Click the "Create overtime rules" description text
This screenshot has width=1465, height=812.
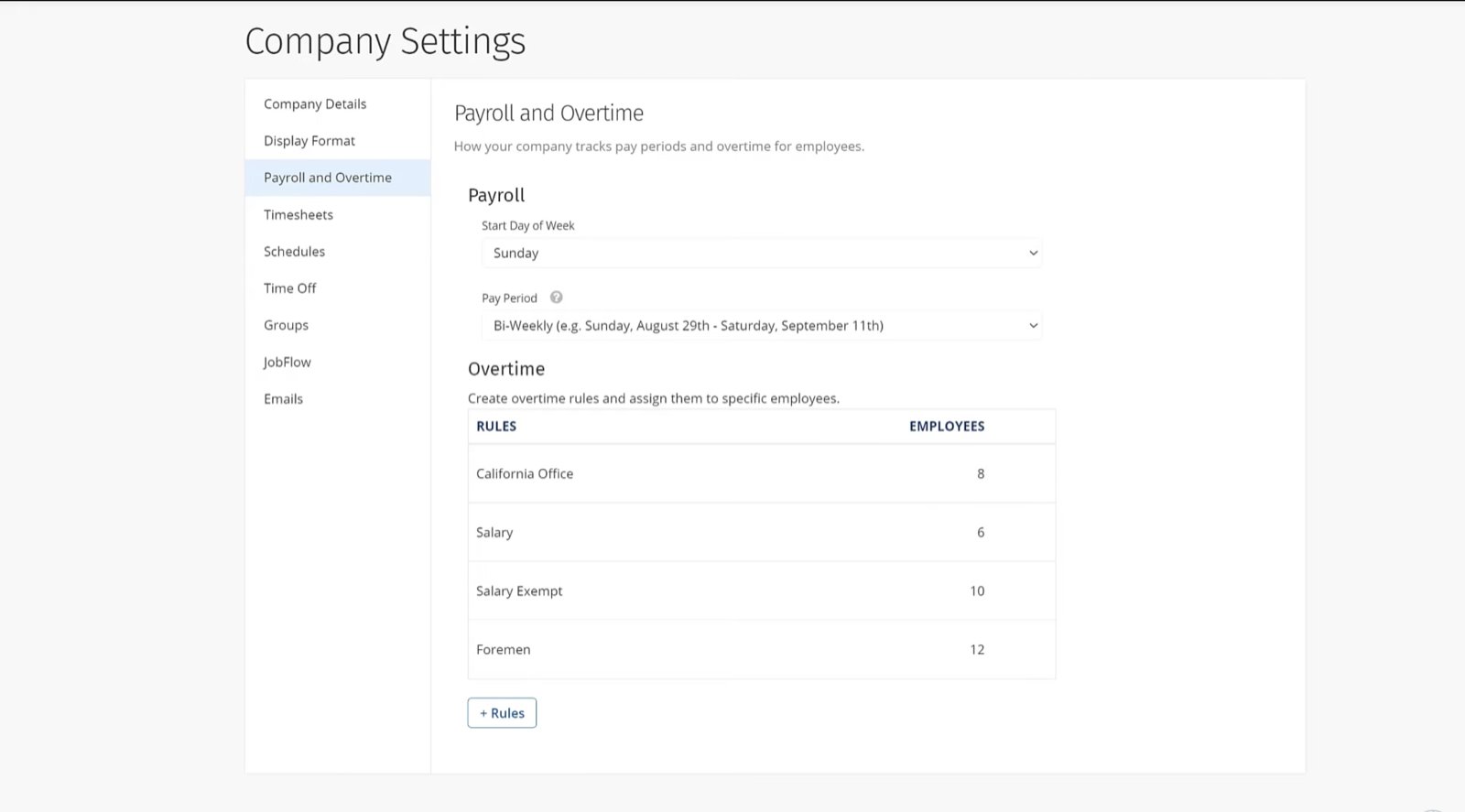click(x=654, y=399)
